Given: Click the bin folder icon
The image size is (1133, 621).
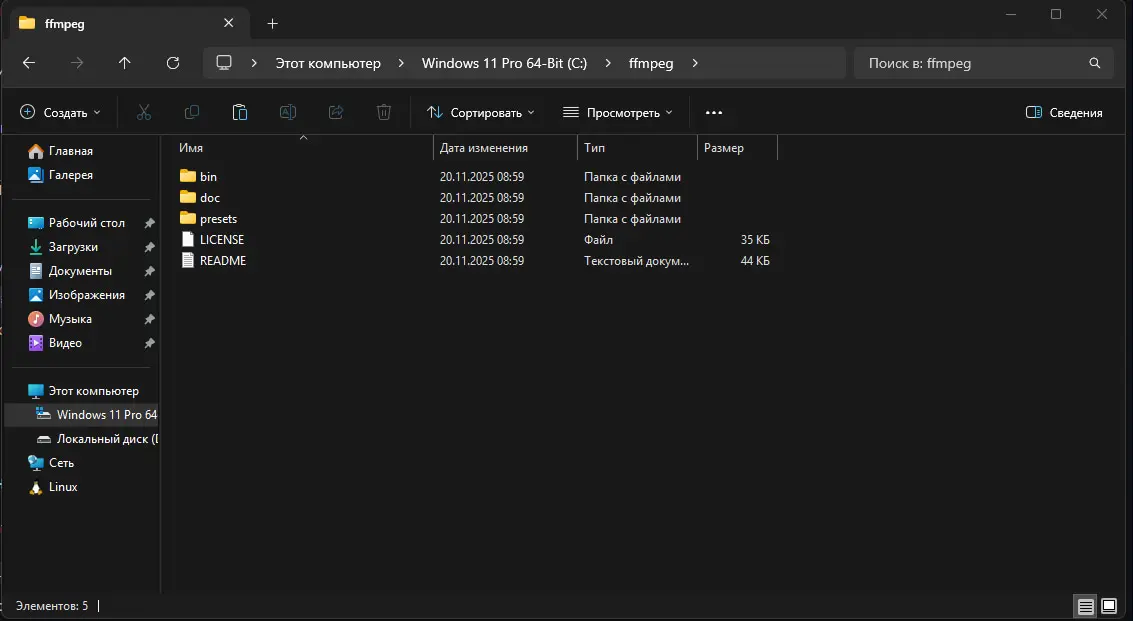Looking at the screenshot, I should (188, 176).
